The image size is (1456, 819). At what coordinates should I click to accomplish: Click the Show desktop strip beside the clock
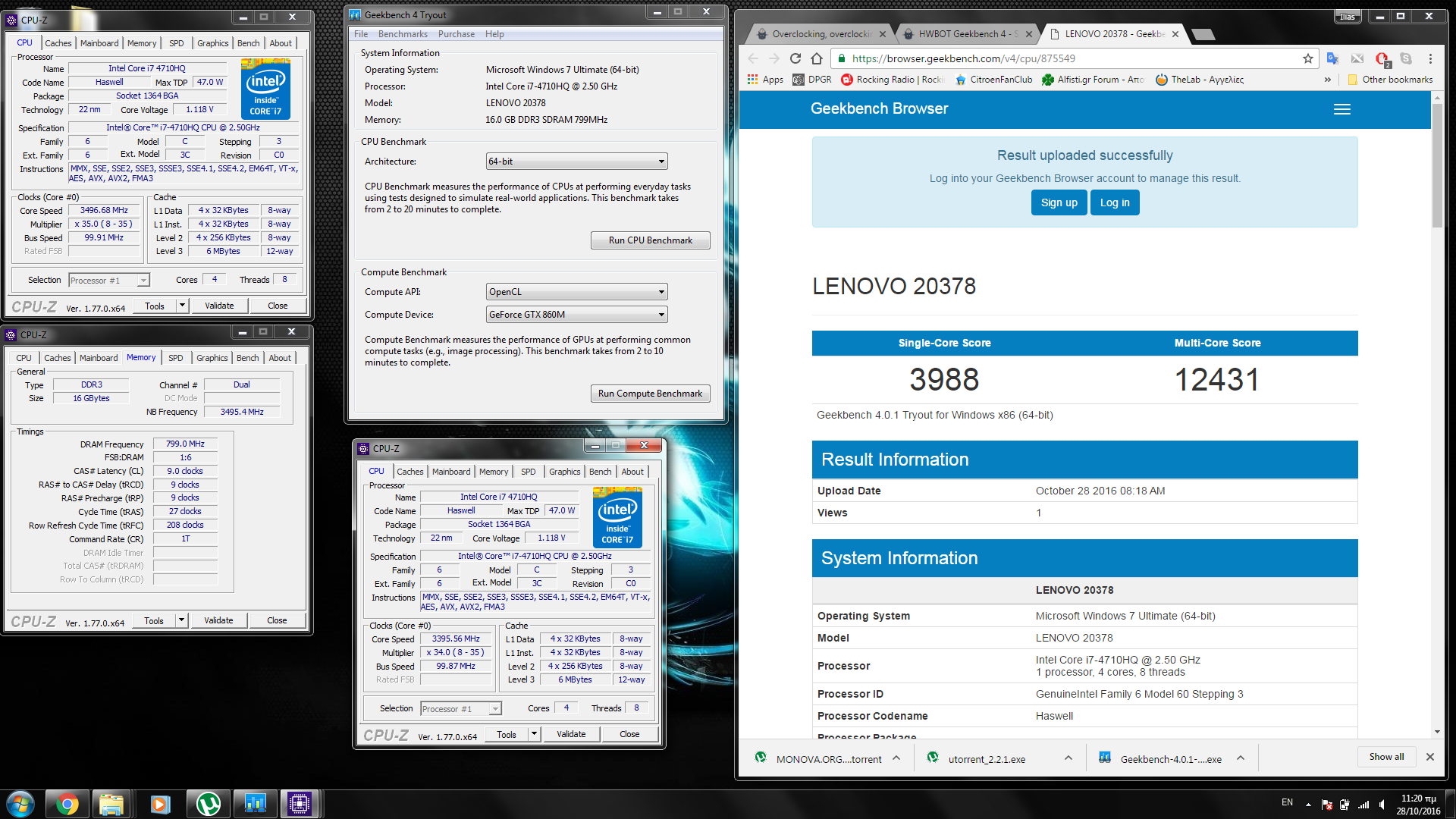pyautogui.click(x=1451, y=804)
